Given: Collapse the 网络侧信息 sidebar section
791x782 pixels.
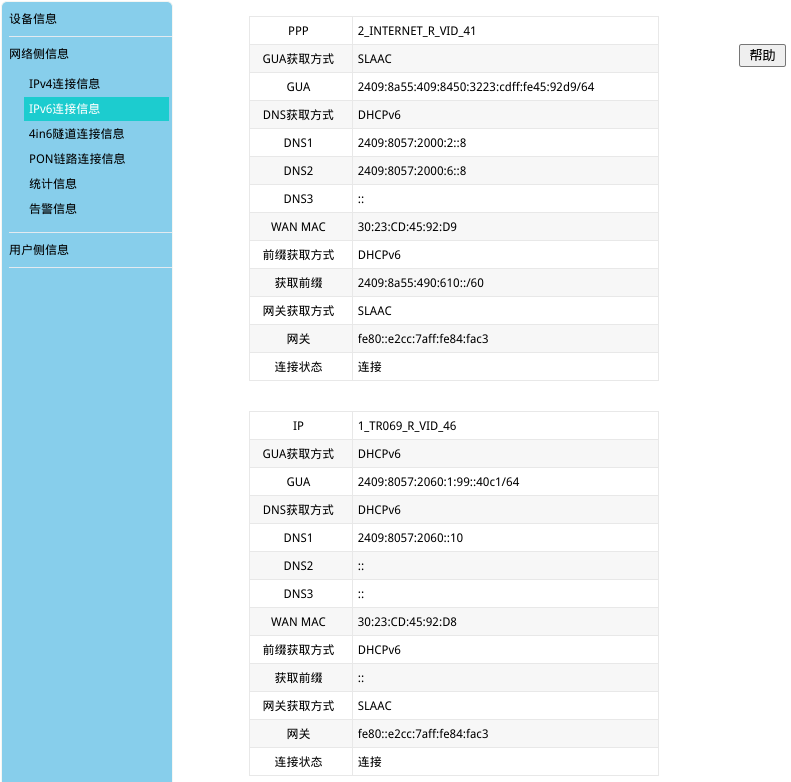Looking at the screenshot, I should pos(39,54).
